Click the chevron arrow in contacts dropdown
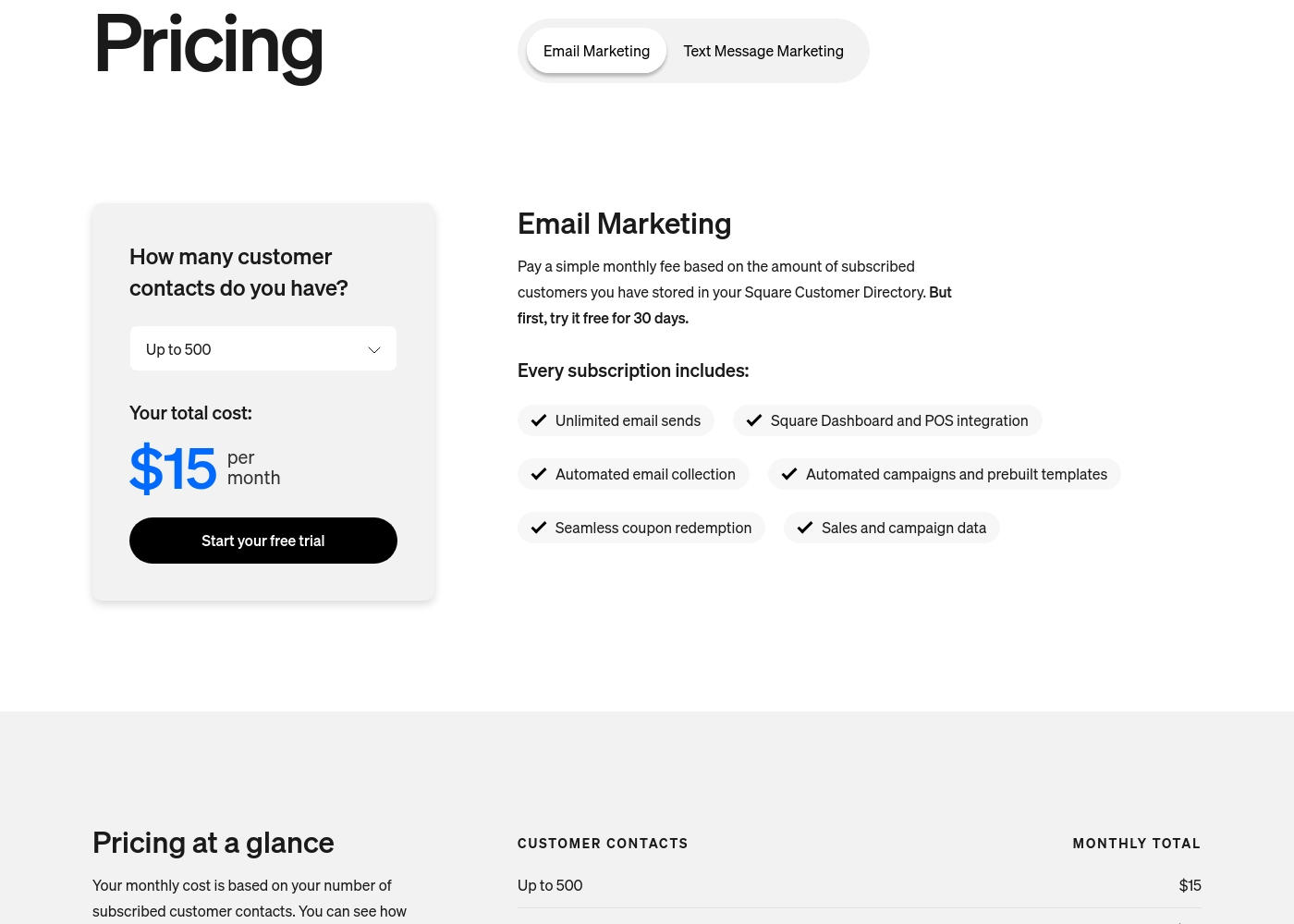1294x924 pixels. [374, 349]
